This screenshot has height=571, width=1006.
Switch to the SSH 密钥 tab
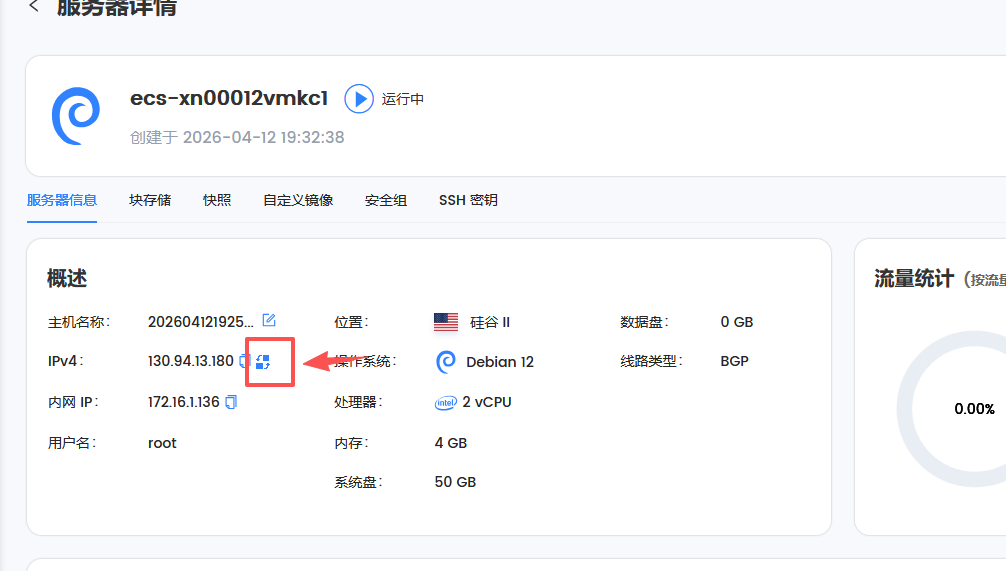[x=468, y=200]
